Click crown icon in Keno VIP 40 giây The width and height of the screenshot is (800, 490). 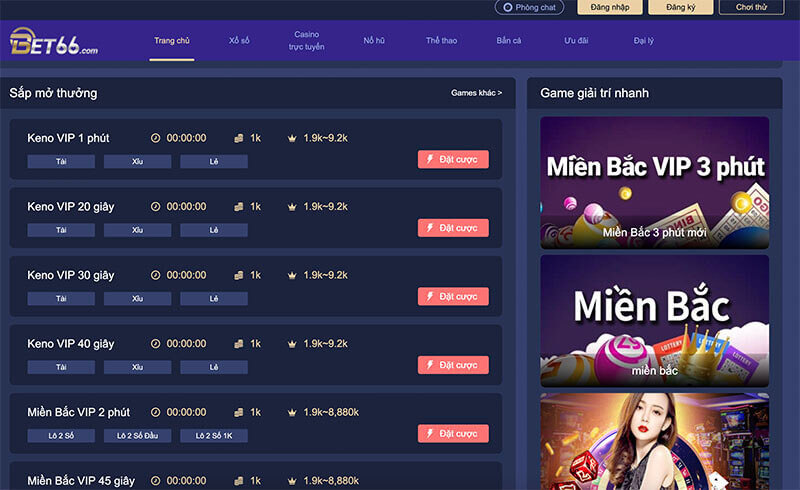tap(292, 344)
